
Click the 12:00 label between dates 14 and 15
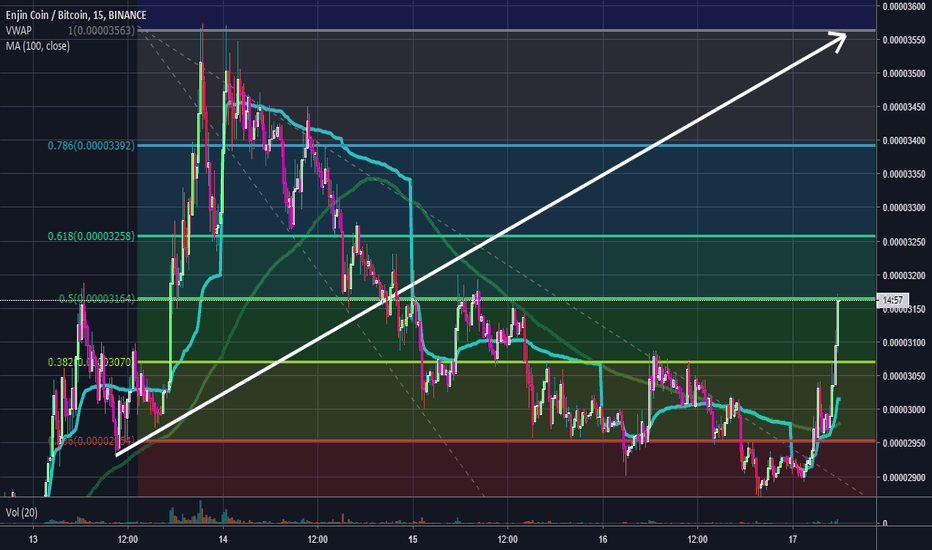(x=317, y=540)
